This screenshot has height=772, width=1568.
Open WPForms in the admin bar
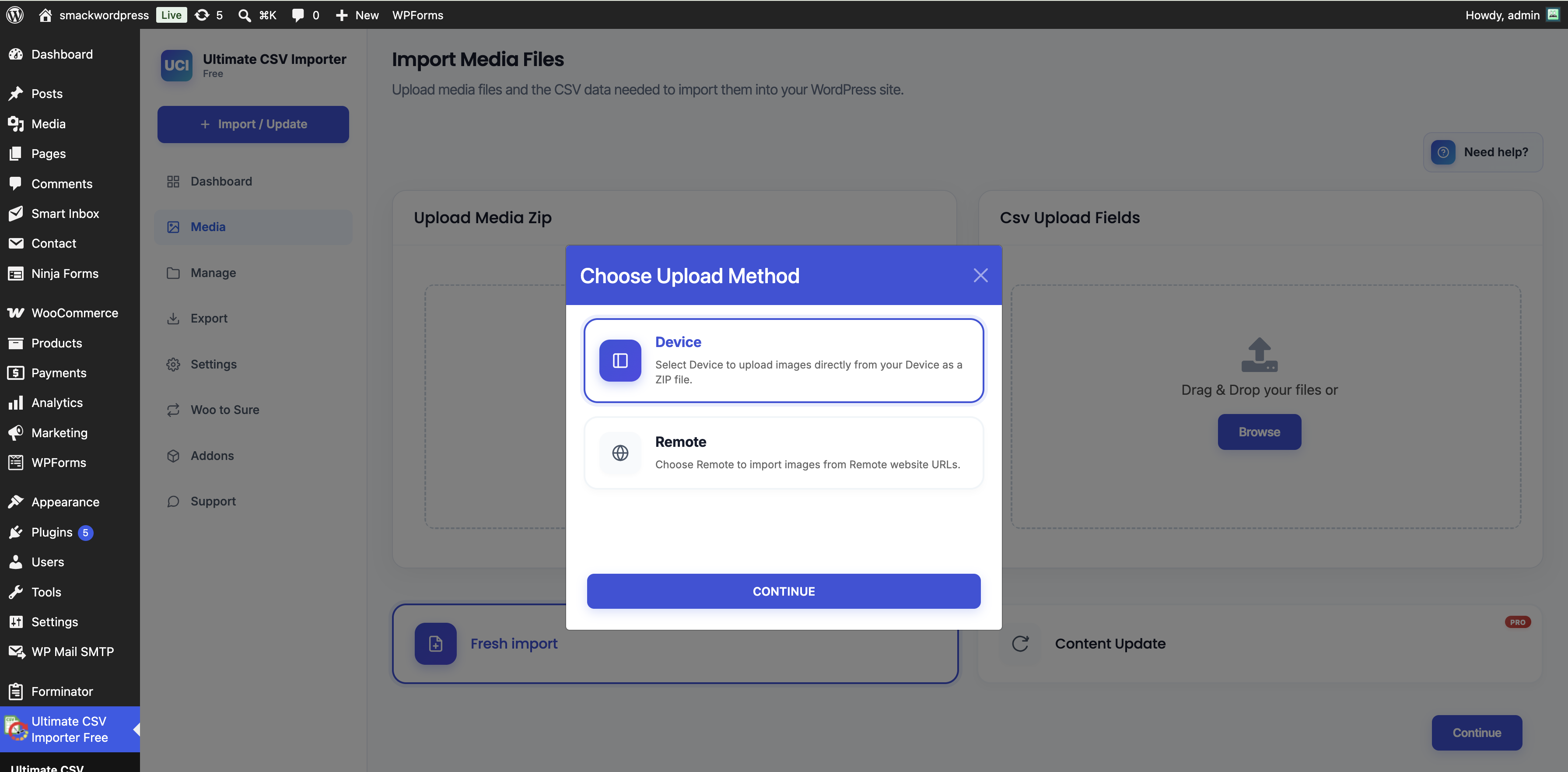417,14
